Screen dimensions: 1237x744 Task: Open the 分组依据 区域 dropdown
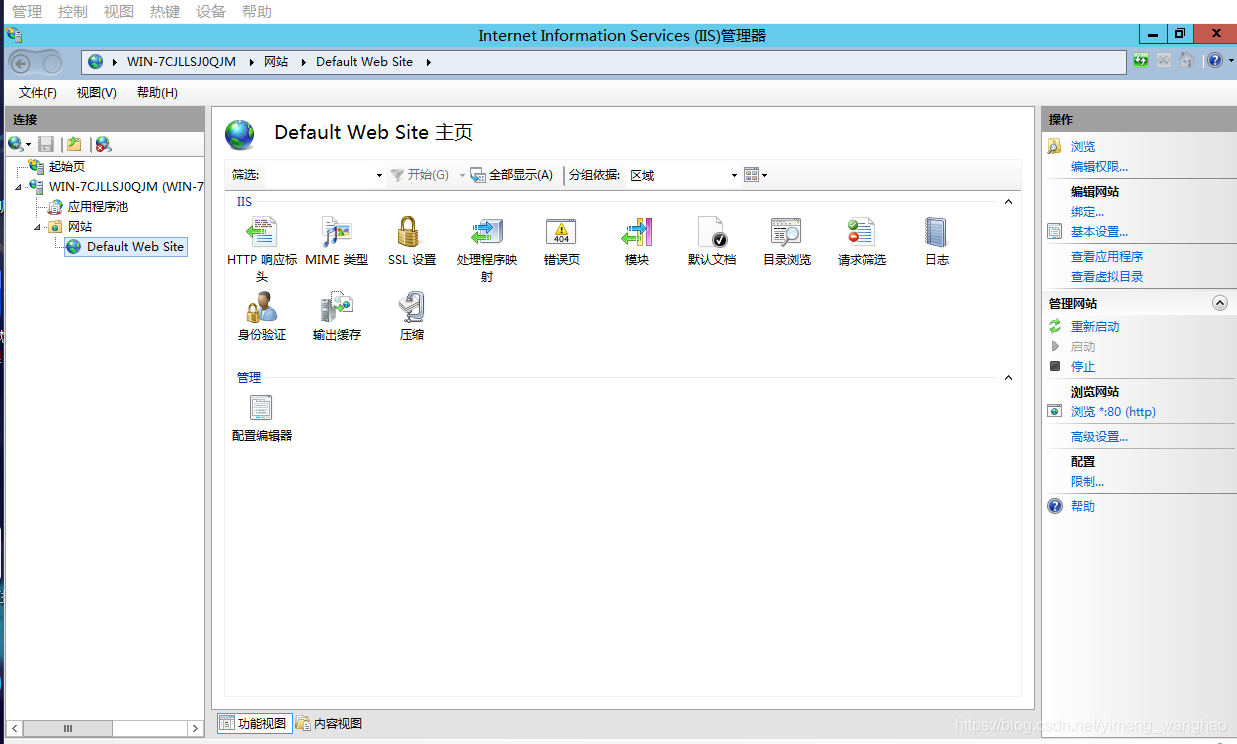683,175
